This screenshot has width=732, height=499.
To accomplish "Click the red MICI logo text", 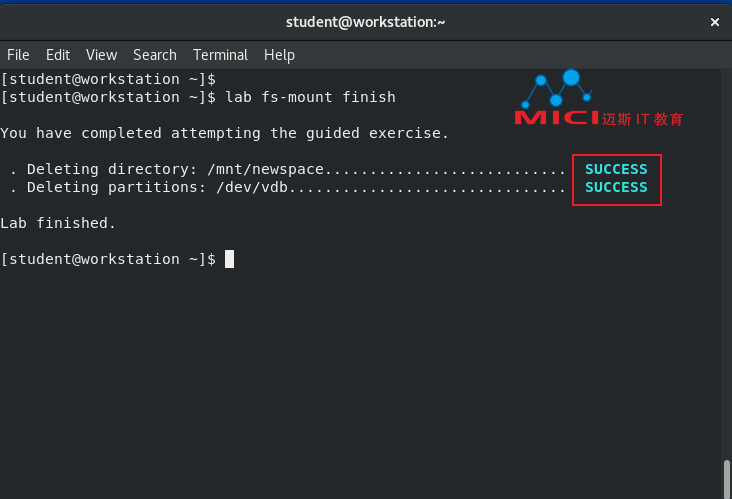I will pyautogui.click(x=556, y=118).
